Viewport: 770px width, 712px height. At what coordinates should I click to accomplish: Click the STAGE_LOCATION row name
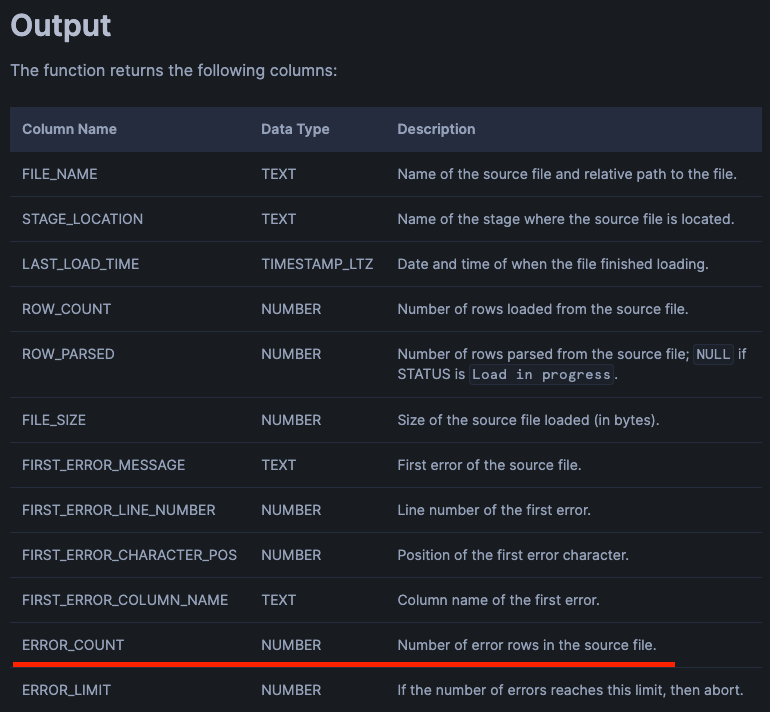[82, 219]
